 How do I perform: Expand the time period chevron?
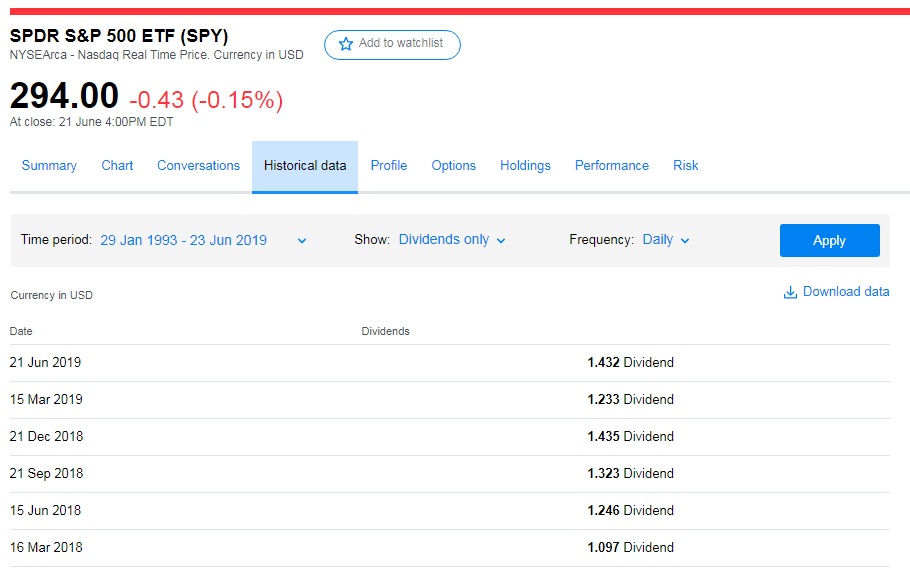[302, 241]
